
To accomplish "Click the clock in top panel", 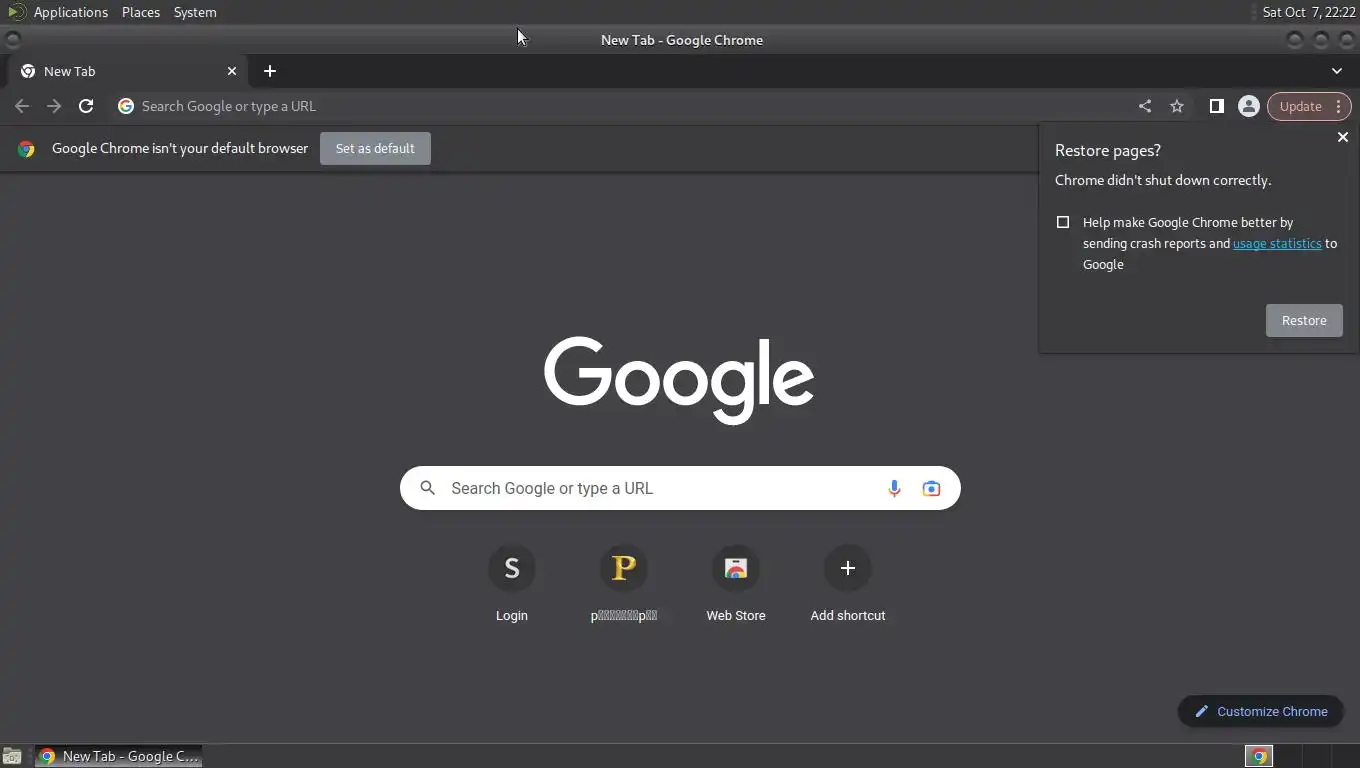I will (1309, 12).
